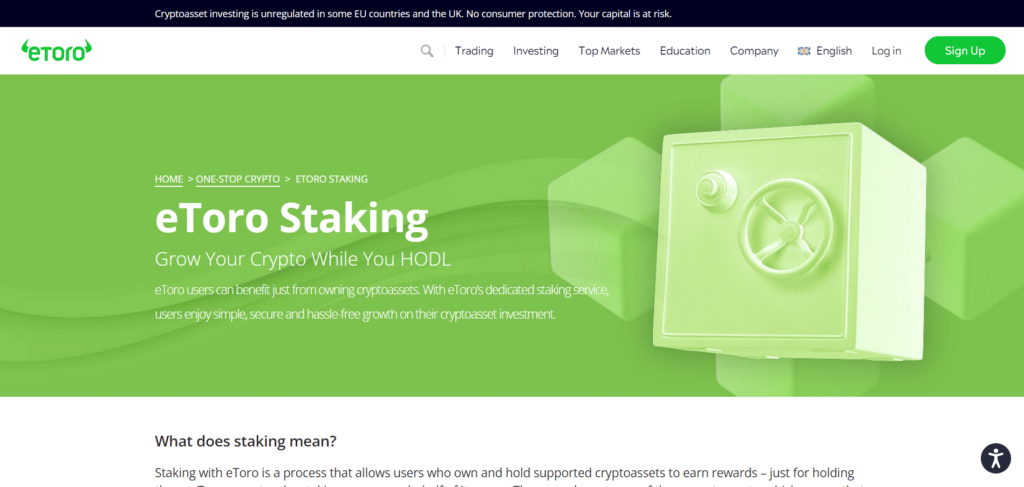1024x487 pixels.
Task: Open the Trading menu
Action: 474,51
